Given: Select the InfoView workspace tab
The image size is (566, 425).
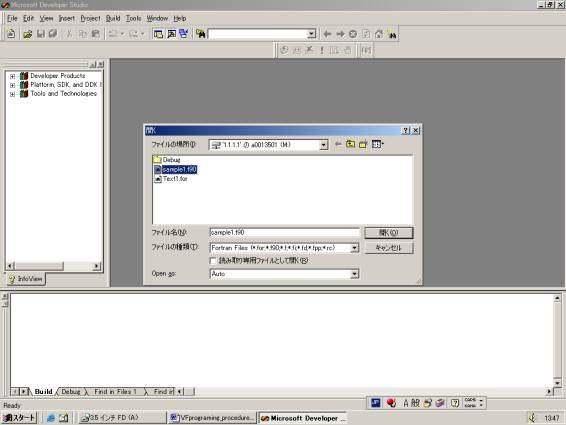Looking at the screenshot, I should tap(26, 279).
